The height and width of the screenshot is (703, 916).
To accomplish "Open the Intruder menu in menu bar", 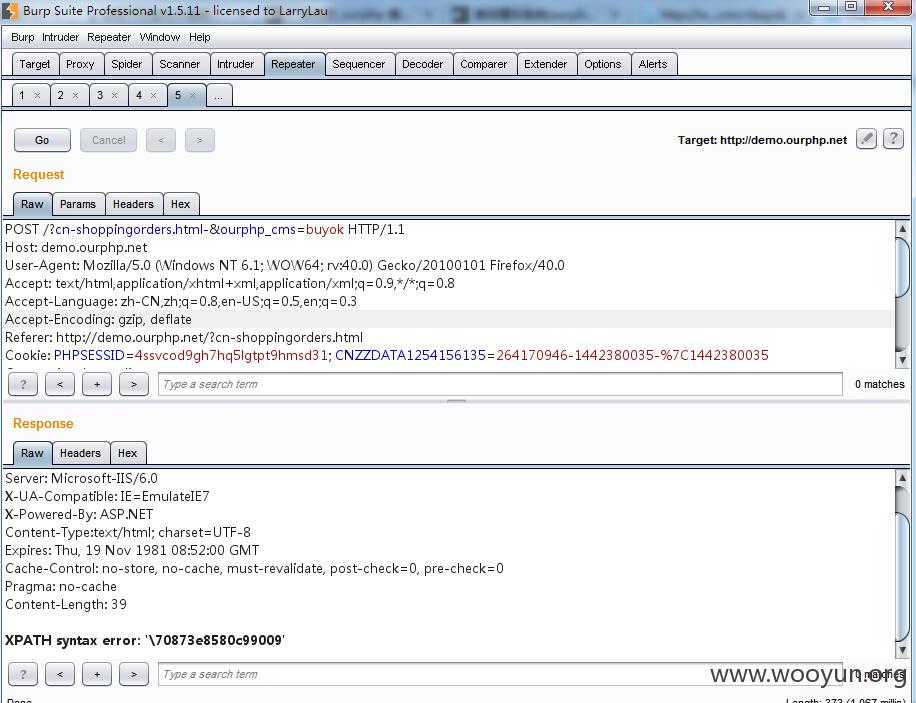I will (60, 37).
